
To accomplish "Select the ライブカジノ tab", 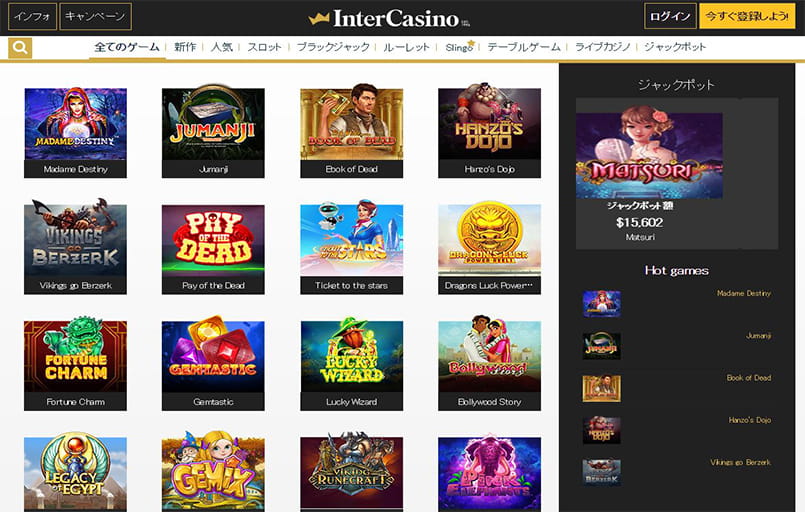I will pos(602,47).
